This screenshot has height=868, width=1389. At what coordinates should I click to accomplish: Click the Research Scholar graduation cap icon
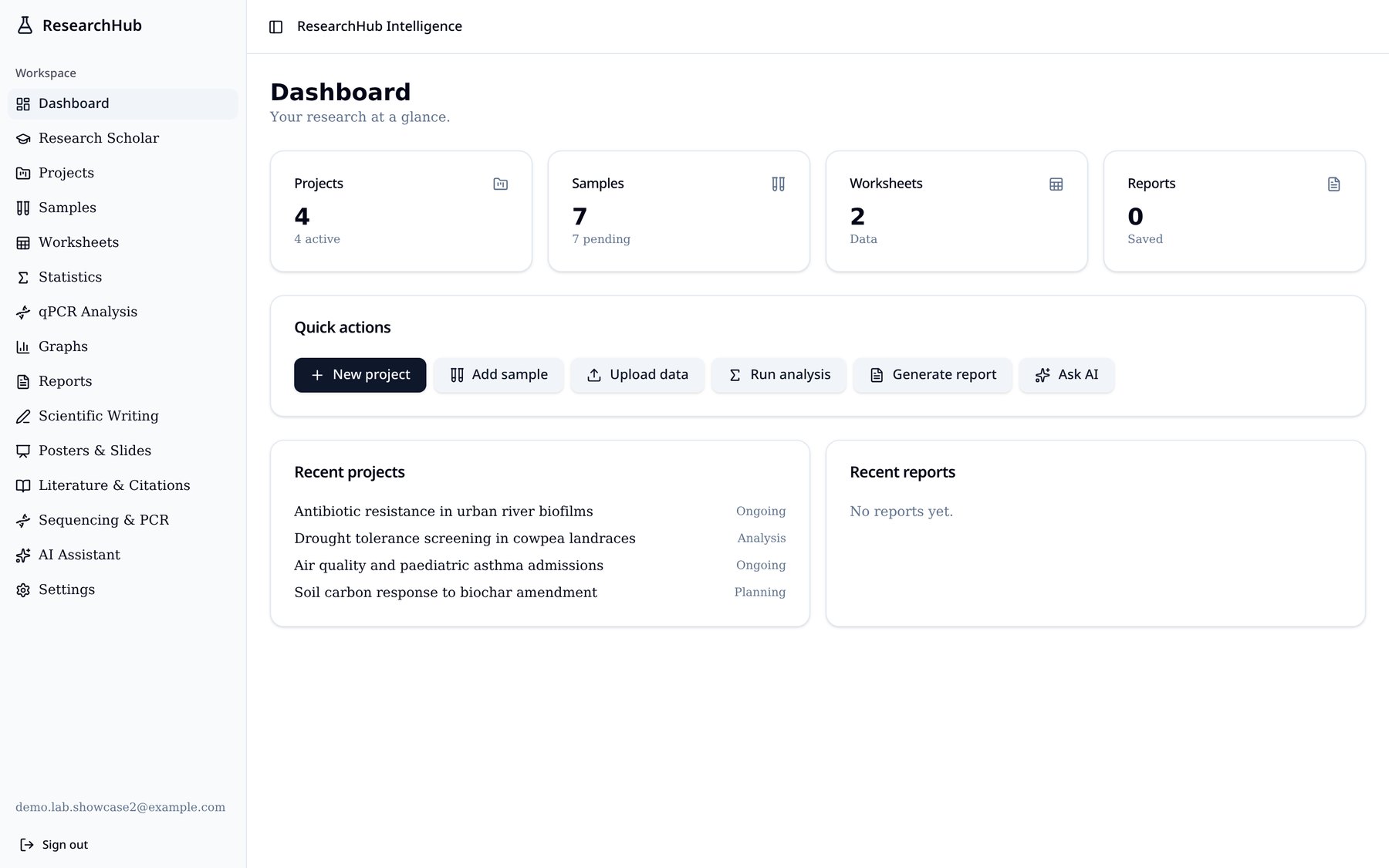(23, 139)
